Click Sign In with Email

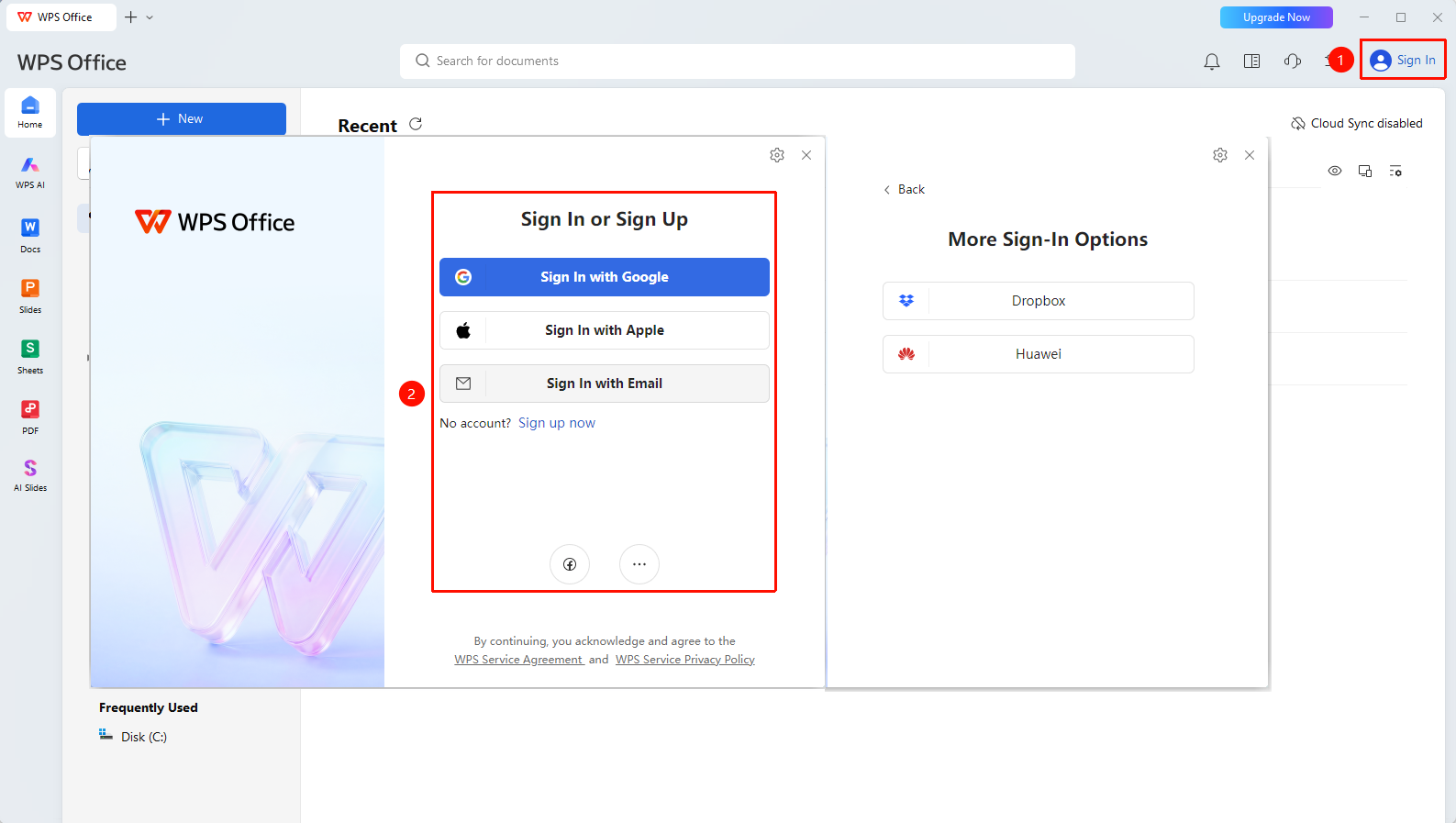[605, 384]
